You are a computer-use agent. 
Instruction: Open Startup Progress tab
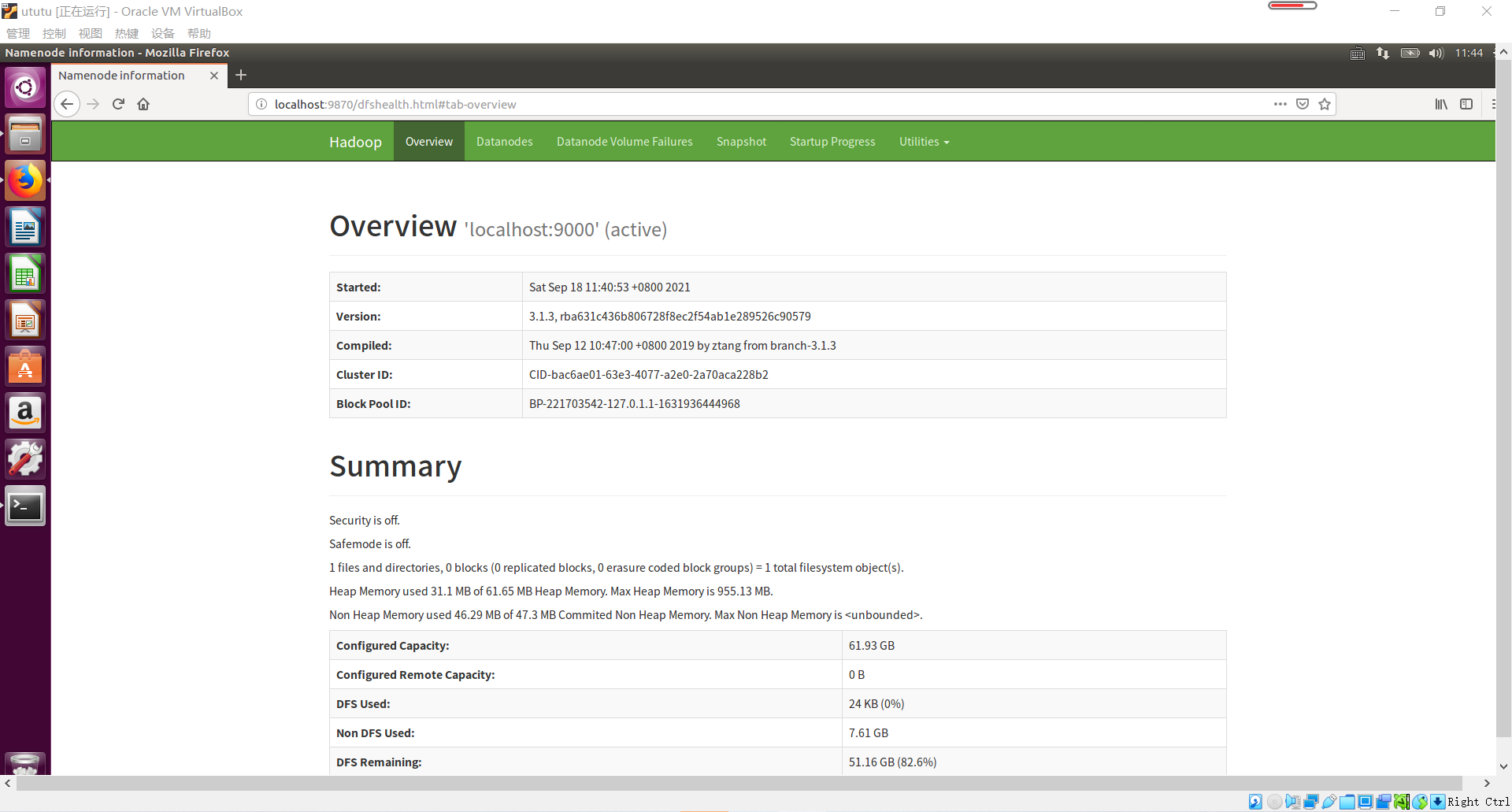tap(832, 142)
